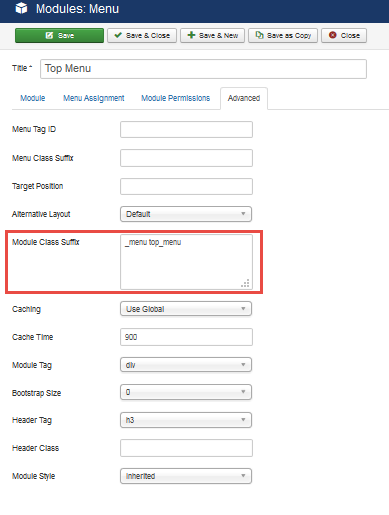Focus the Title field containing Top Menu
The height and width of the screenshot is (515, 389).
click(x=203, y=69)
